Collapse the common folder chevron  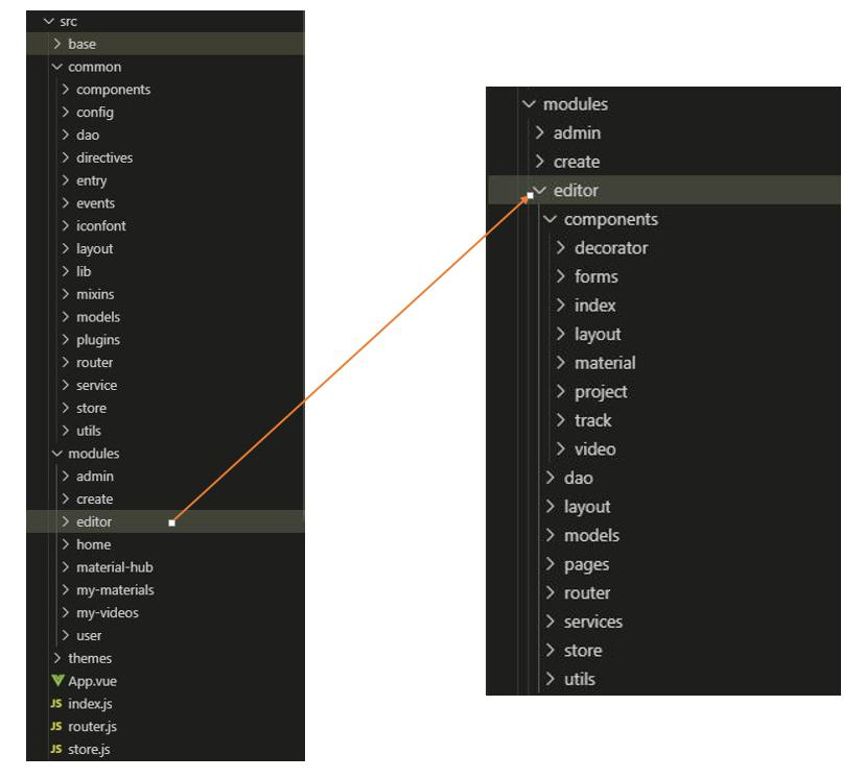tap(57, 67)
